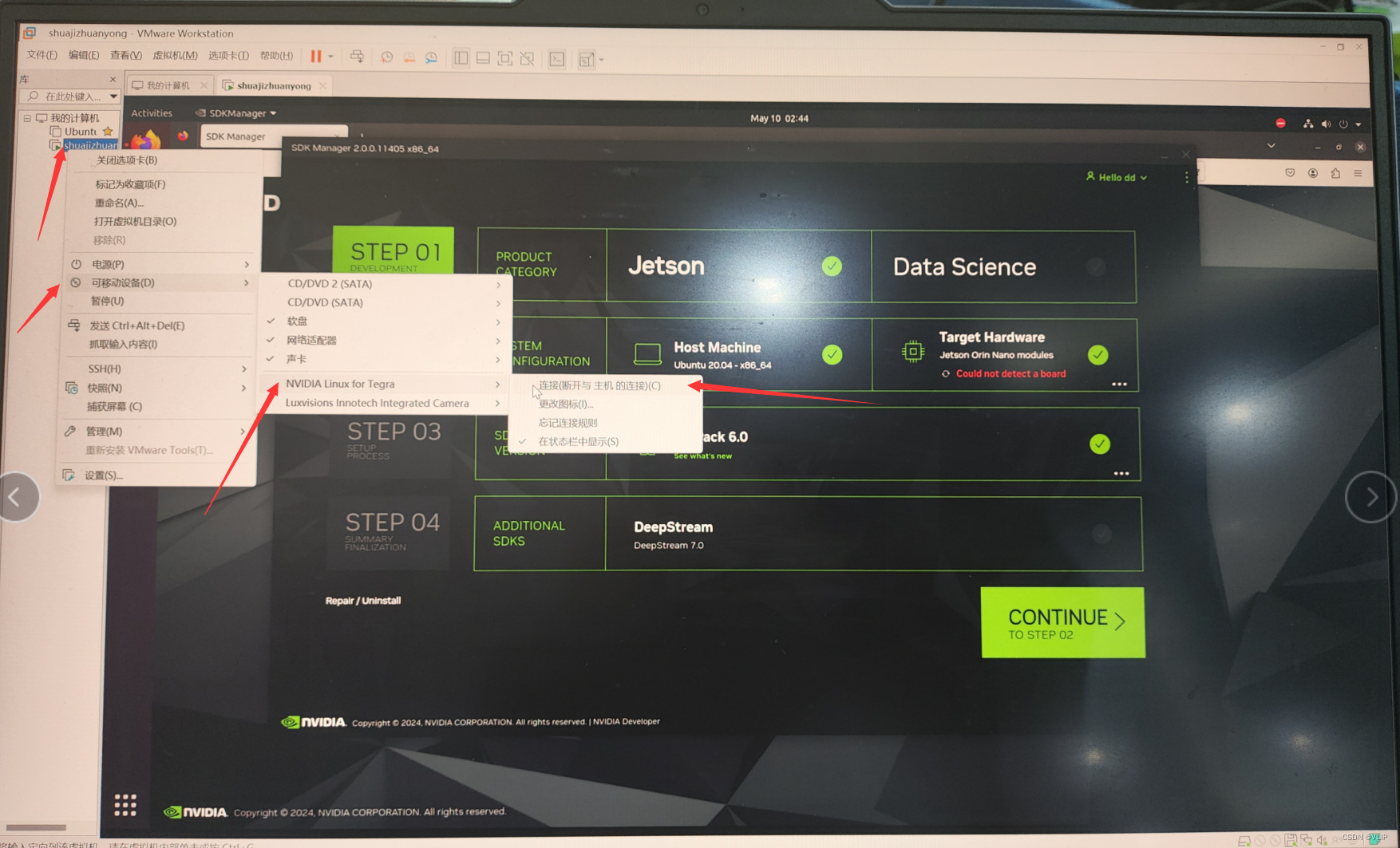Click the revert to snapshot icon
This screenshot has height=848, width=1400.
pyautogui.click(x=409, y=57)
